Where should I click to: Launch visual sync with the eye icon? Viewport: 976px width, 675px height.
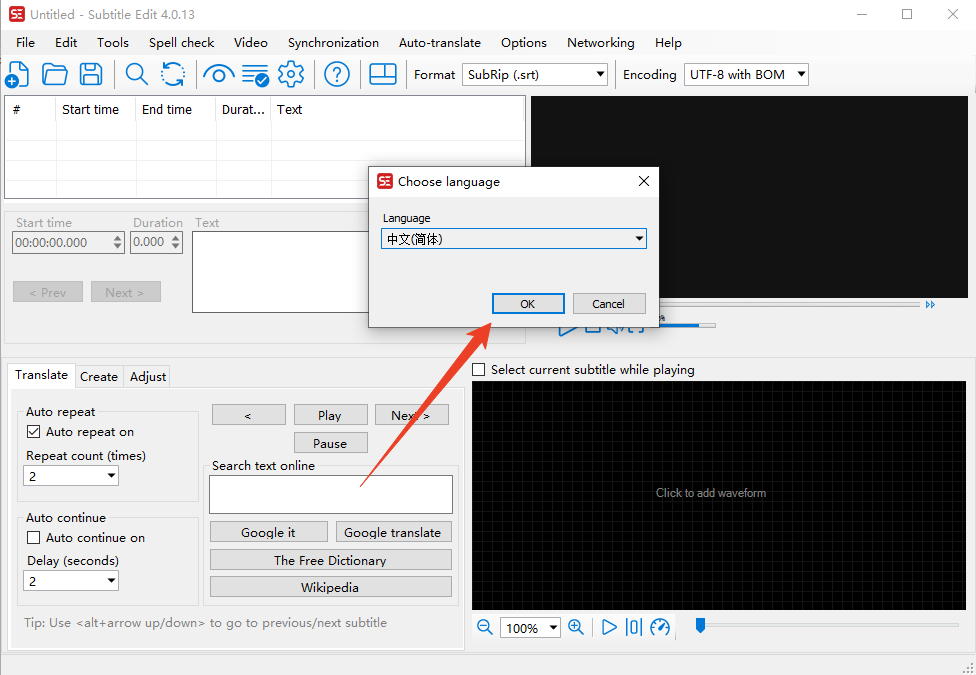pyautogui.click(x=218, y=75)
